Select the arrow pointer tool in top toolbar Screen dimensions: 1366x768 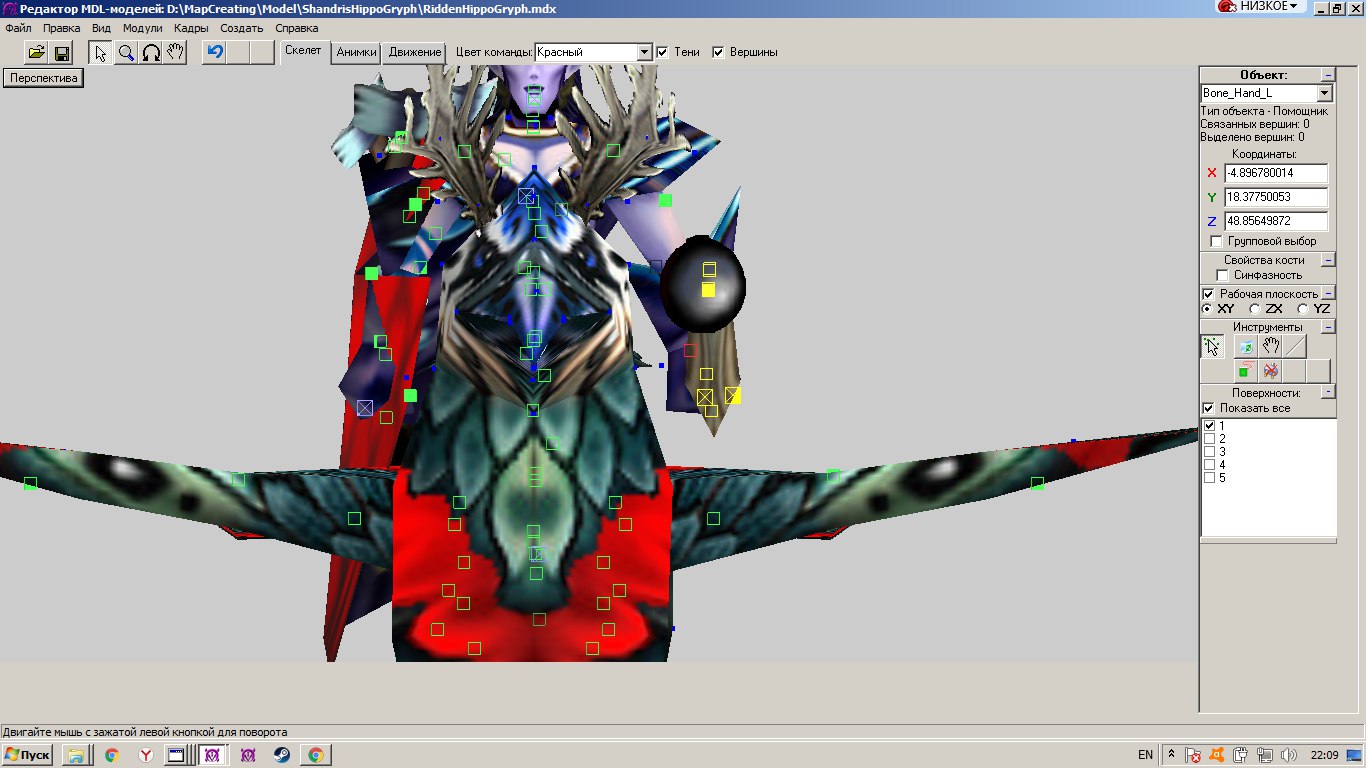coord(101,53)
